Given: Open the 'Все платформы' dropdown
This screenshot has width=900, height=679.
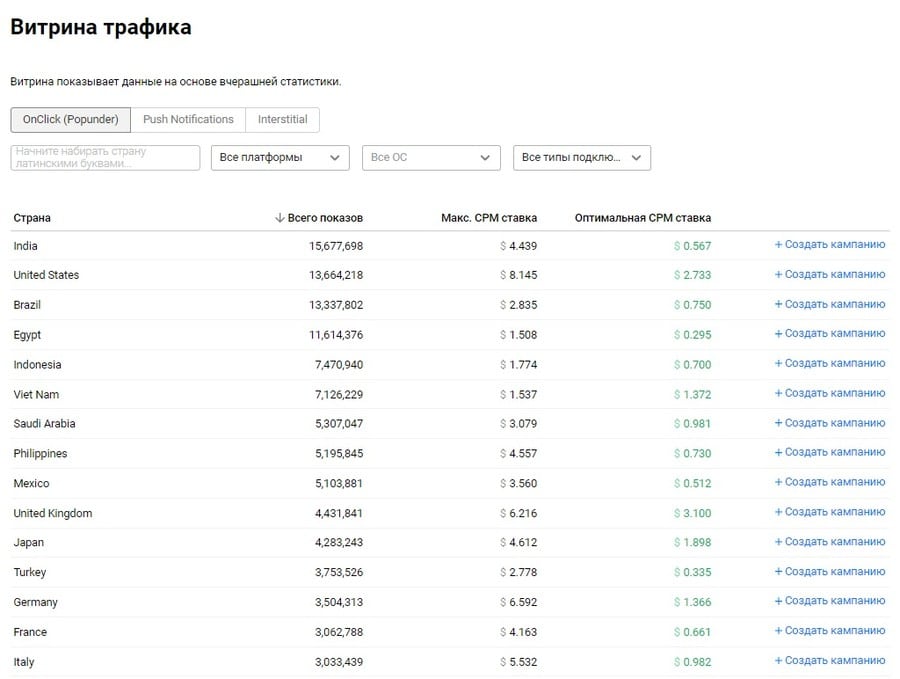Looking at the screenshot, I should coord(280,157).
